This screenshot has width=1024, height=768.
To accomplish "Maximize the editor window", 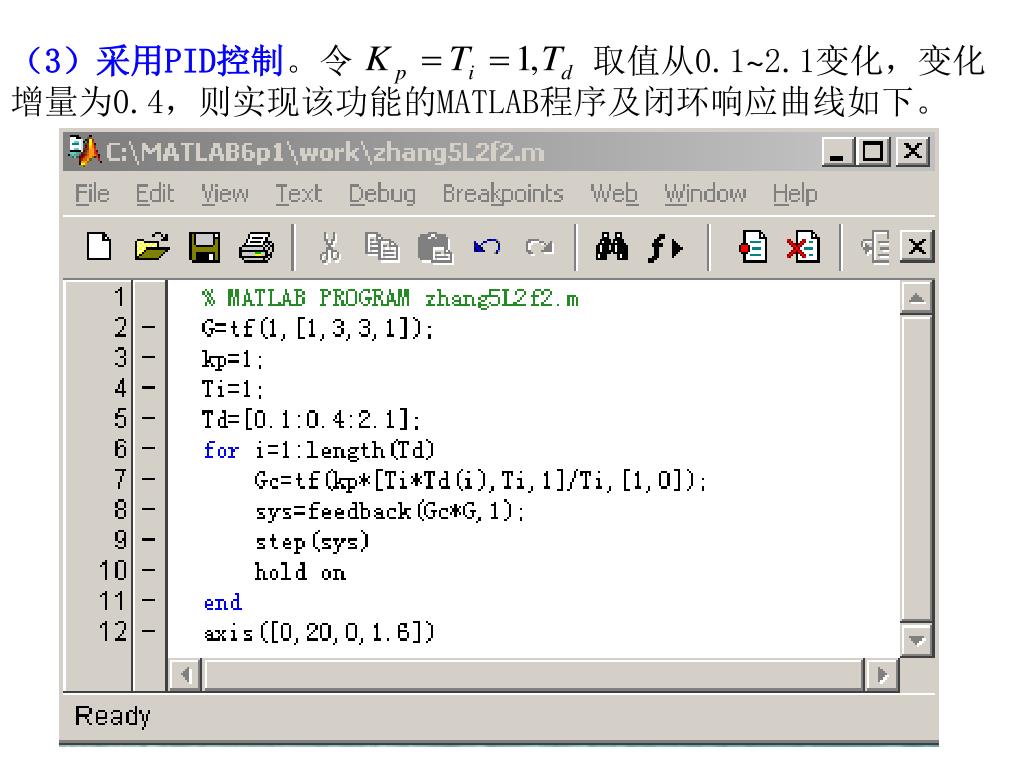I will click(x=873, y=152).
